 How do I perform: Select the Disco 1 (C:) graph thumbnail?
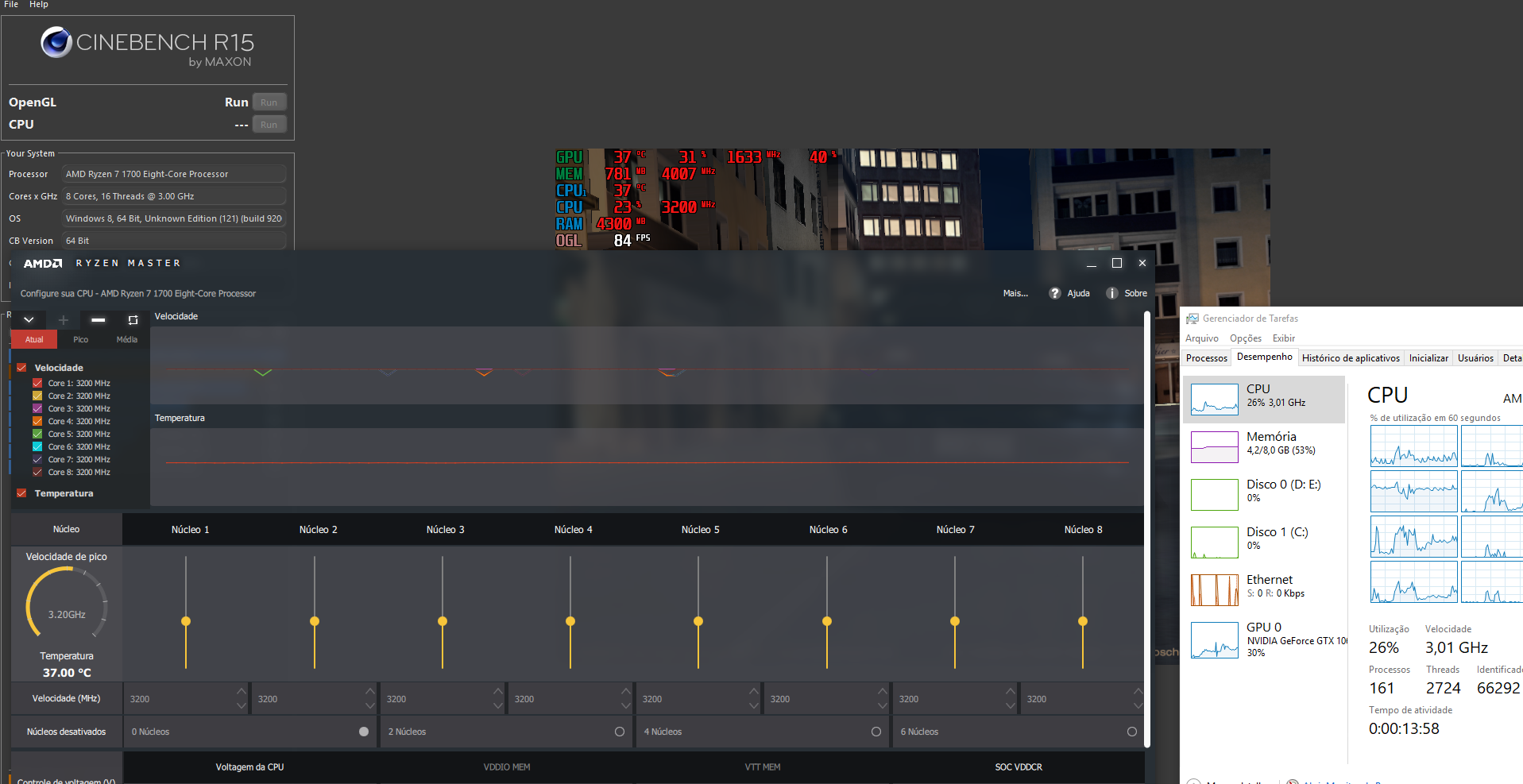(1215, 543)
